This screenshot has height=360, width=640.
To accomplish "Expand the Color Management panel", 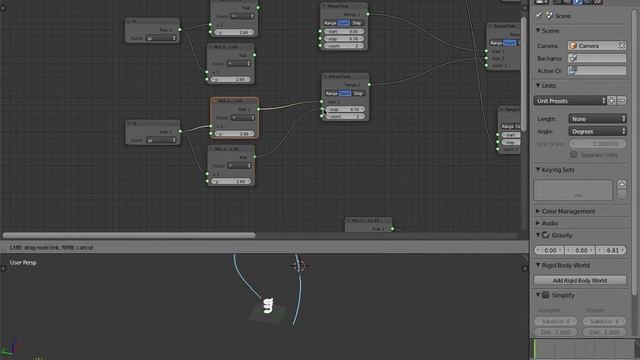I will (x=538, y=211).
